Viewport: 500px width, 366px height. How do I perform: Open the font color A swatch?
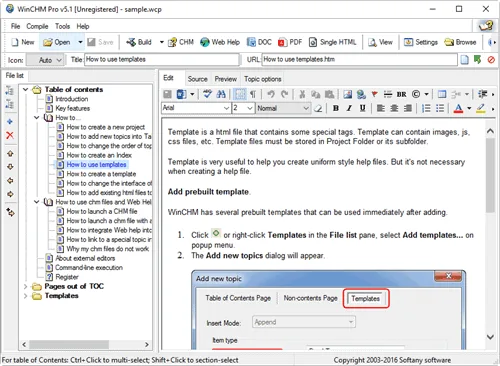[459, 108]
